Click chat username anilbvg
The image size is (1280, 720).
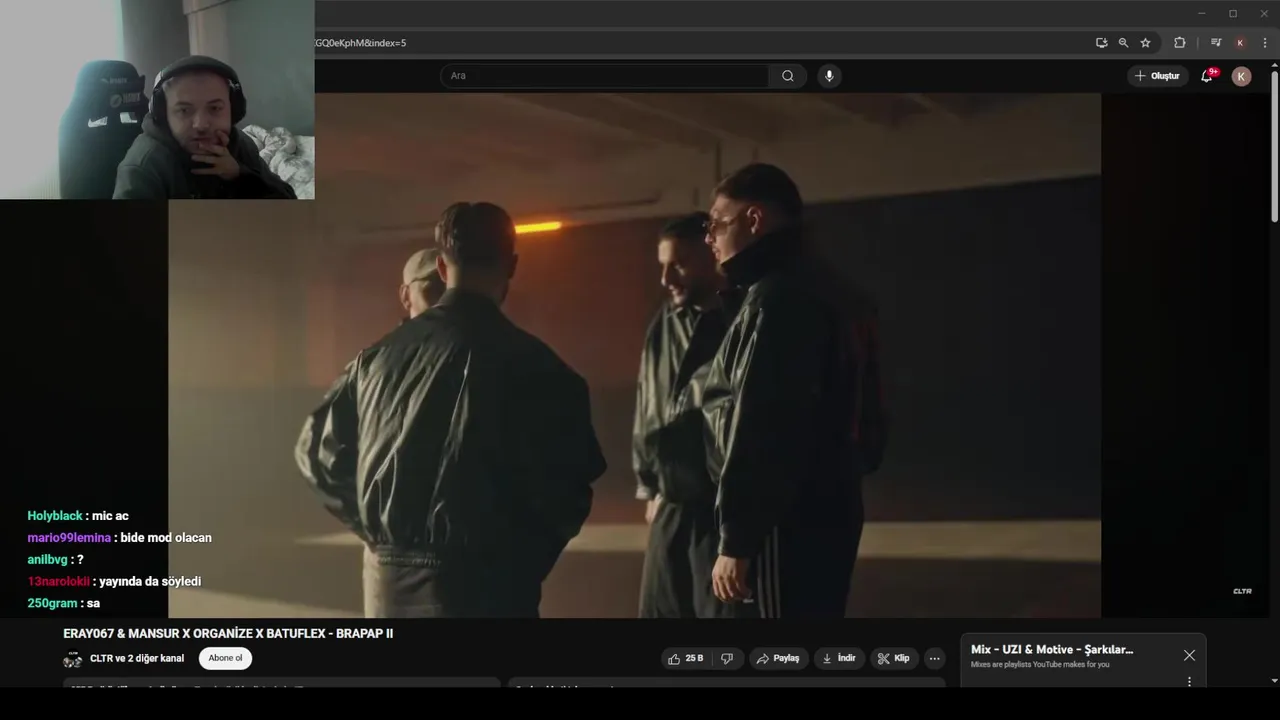(47, 560)
